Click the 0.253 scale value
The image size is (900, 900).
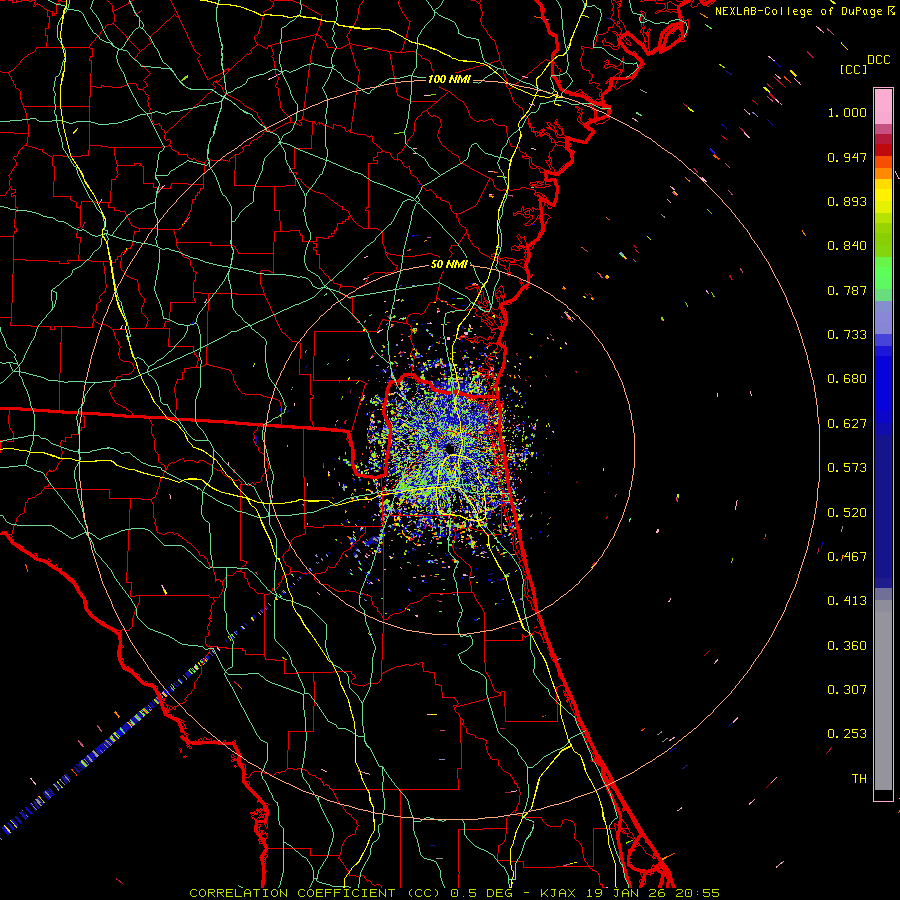point(847,734)
